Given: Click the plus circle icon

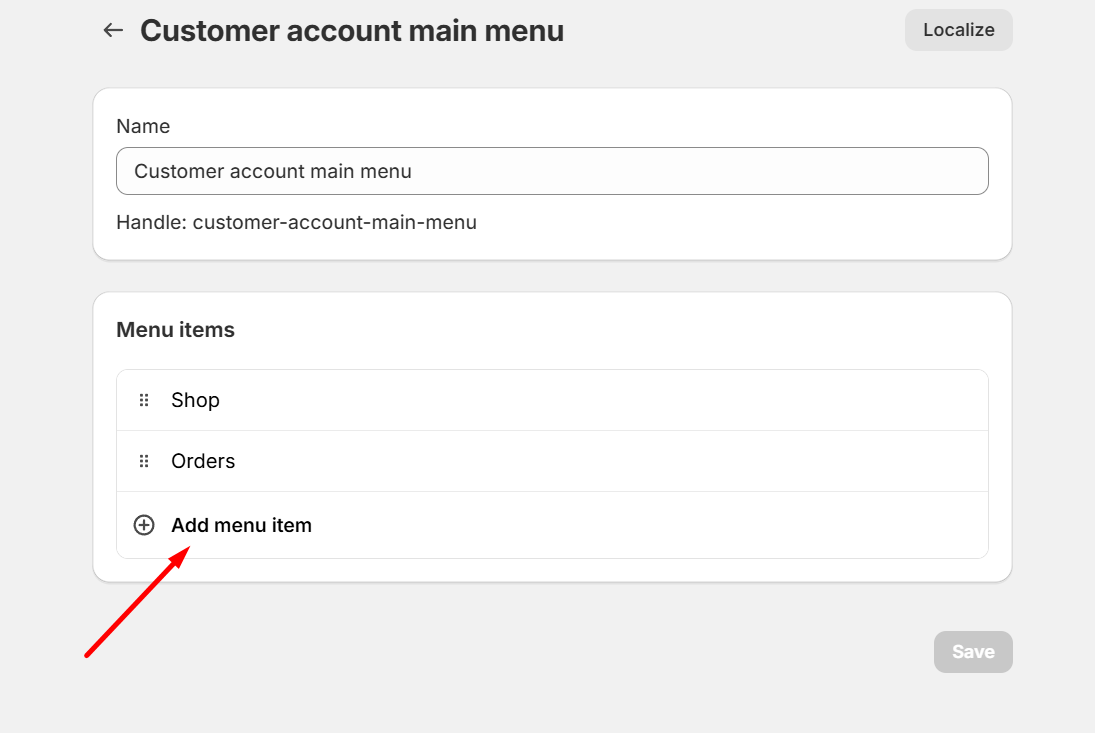Looking at the screenshot, I should coord(144,525).
